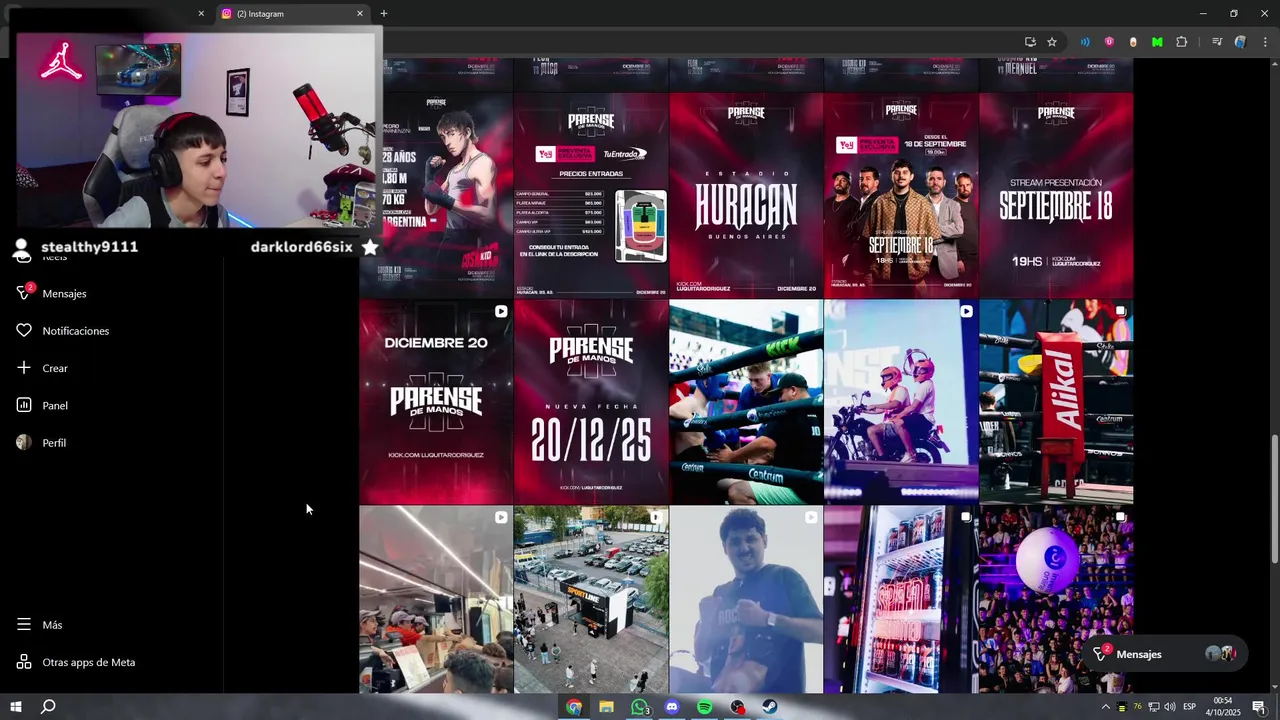This screenshot has height=720, width=1280.
Task: Open the blue sound-waves extension icon
Action: [x=1085, y=42]
